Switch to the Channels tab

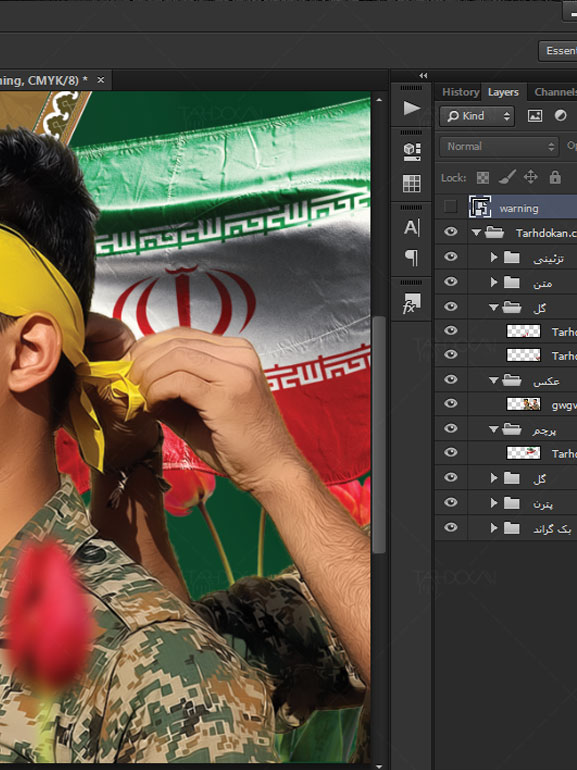click(555, 92)
